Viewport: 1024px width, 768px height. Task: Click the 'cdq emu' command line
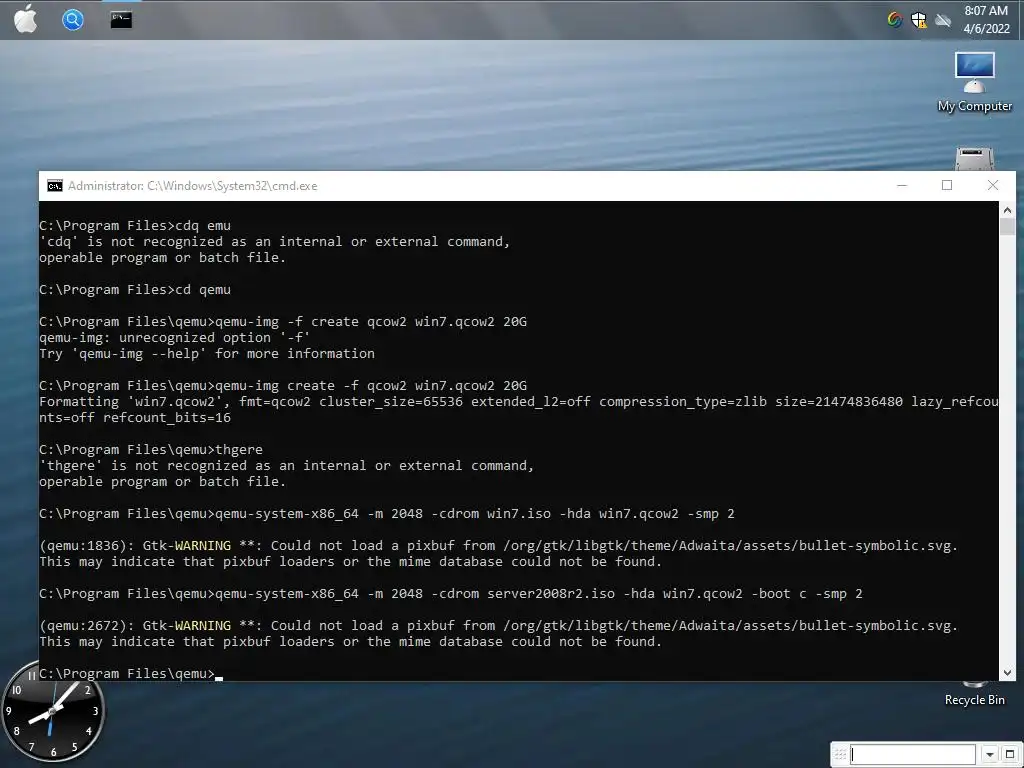[135, 225]
